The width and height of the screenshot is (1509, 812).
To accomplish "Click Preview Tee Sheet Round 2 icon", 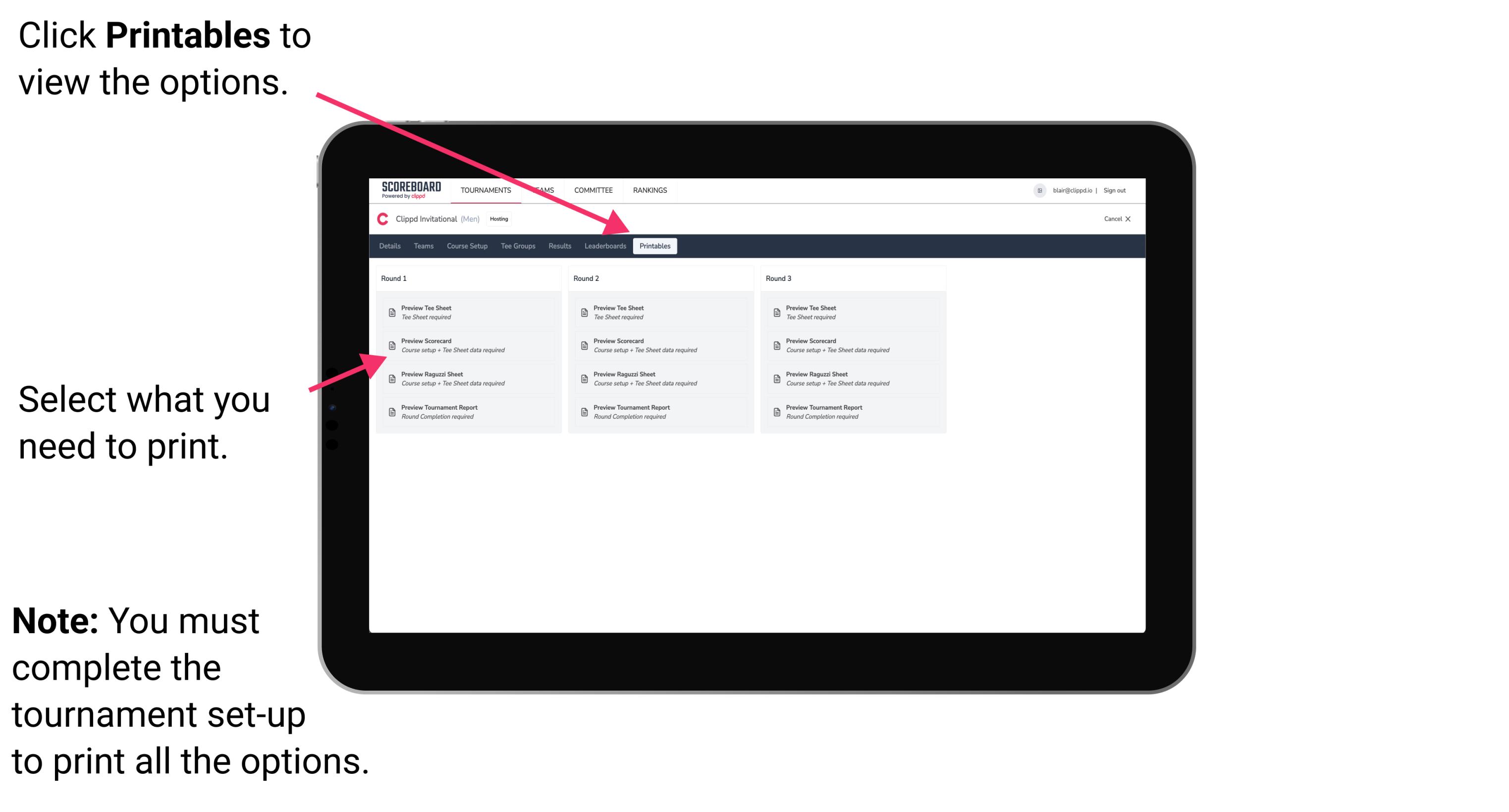I will click(584, 312).
